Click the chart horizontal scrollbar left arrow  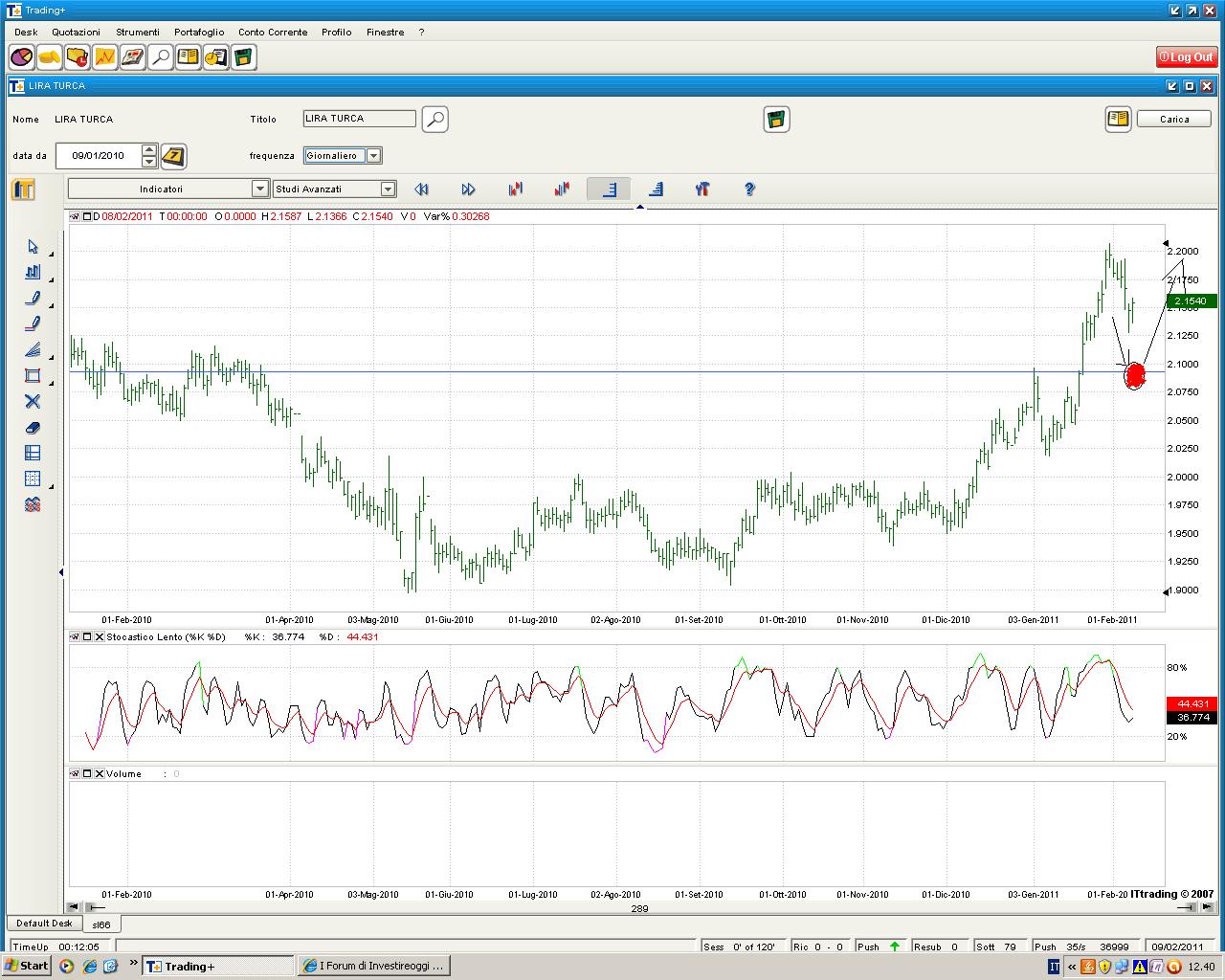pyautogui.click(x=74, y=906)
